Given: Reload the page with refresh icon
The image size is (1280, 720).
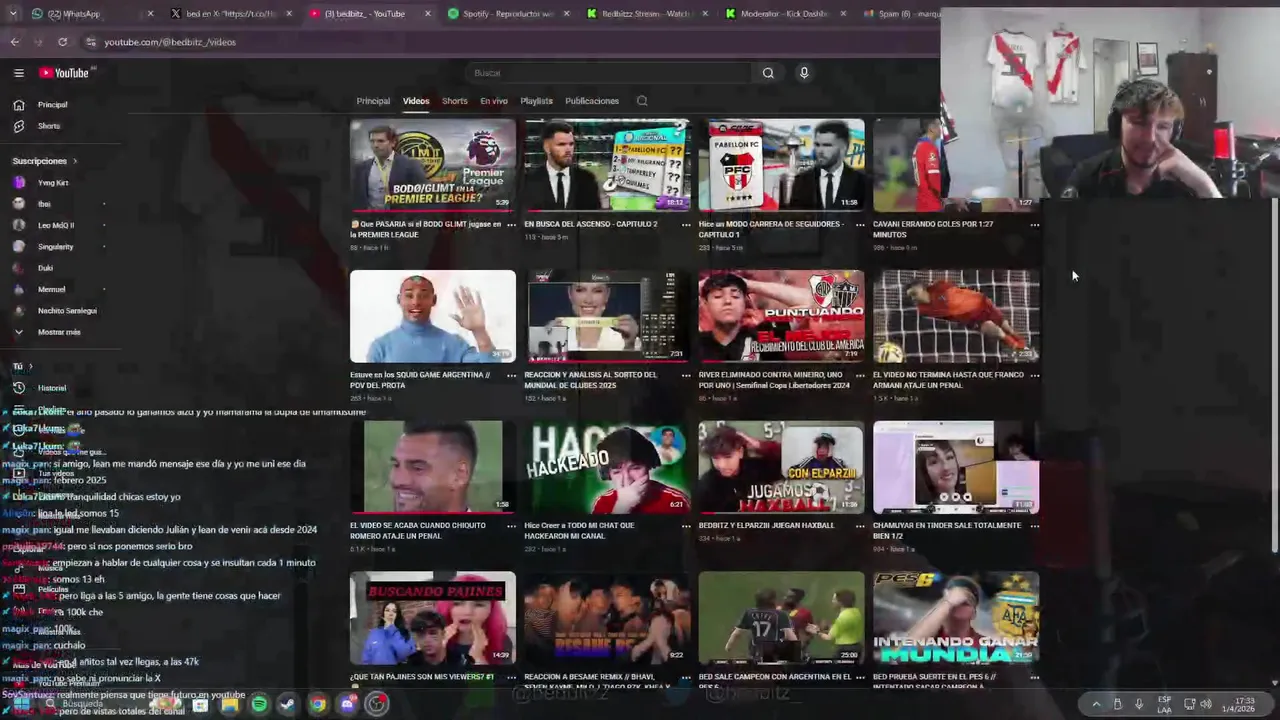Looking at the screenshot, I should [62, 42].
